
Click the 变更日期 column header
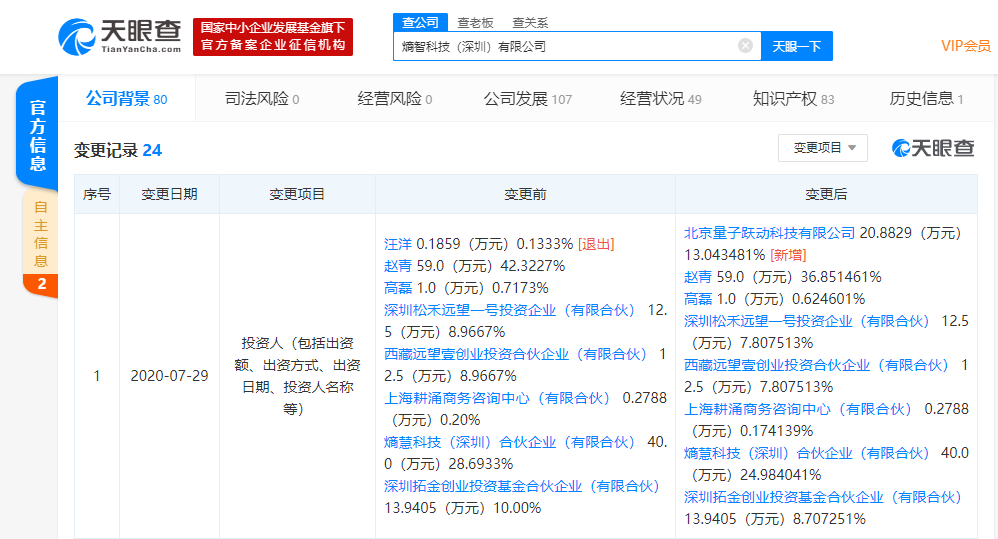coord(169,194)
